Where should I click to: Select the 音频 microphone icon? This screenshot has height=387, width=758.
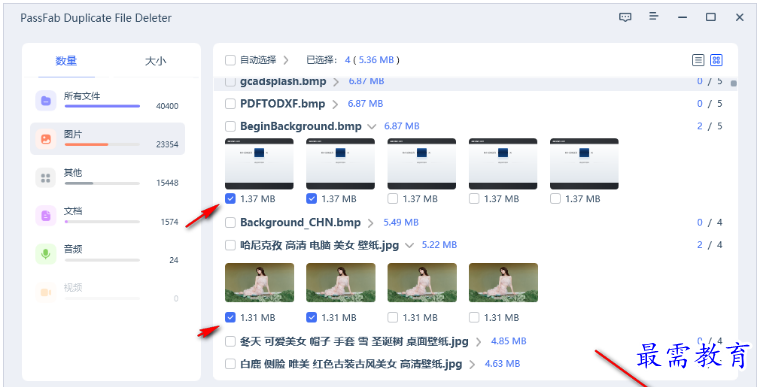(46, 254)
